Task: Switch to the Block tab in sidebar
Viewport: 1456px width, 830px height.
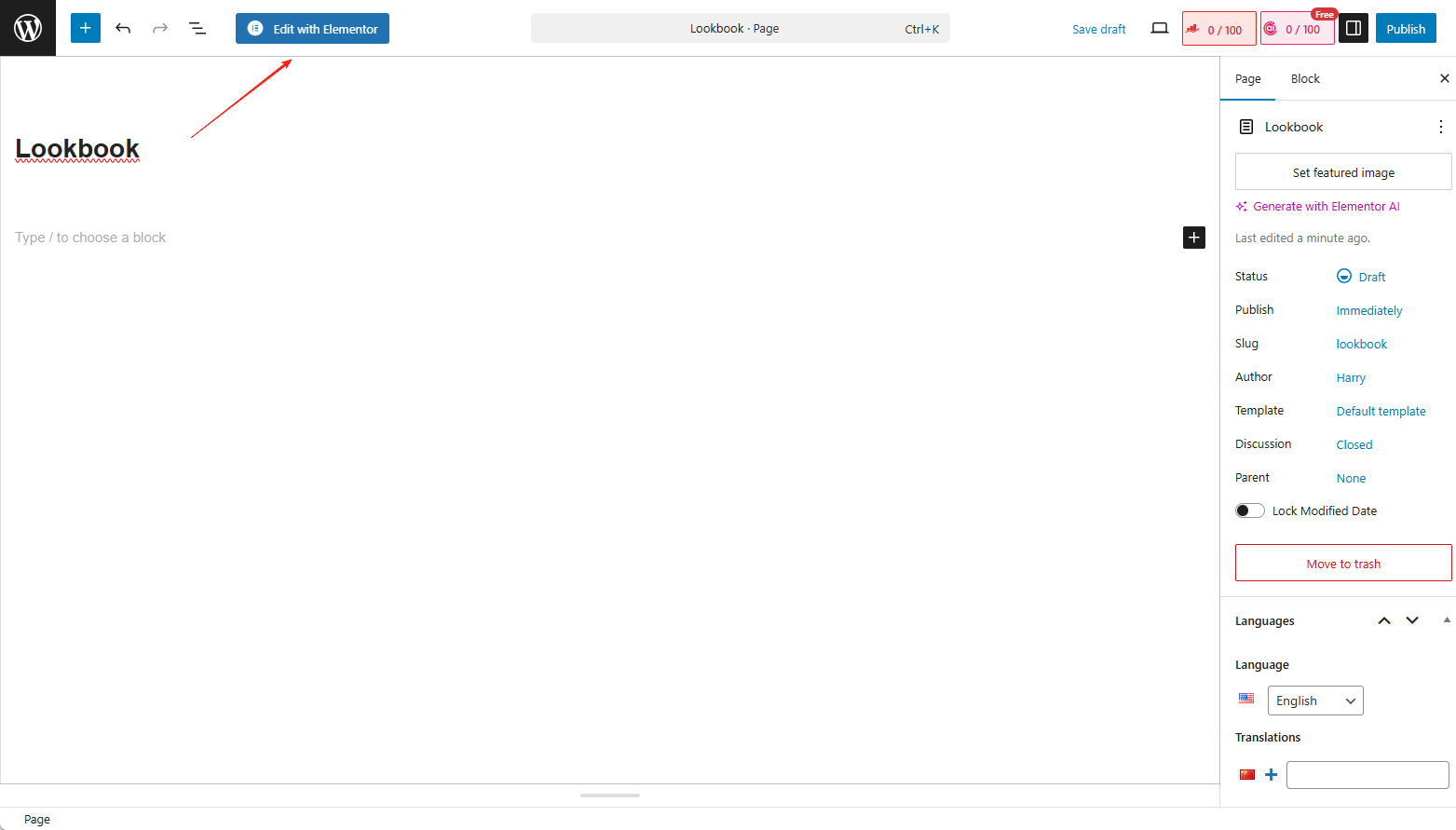Action: (x=1305, y=78)
